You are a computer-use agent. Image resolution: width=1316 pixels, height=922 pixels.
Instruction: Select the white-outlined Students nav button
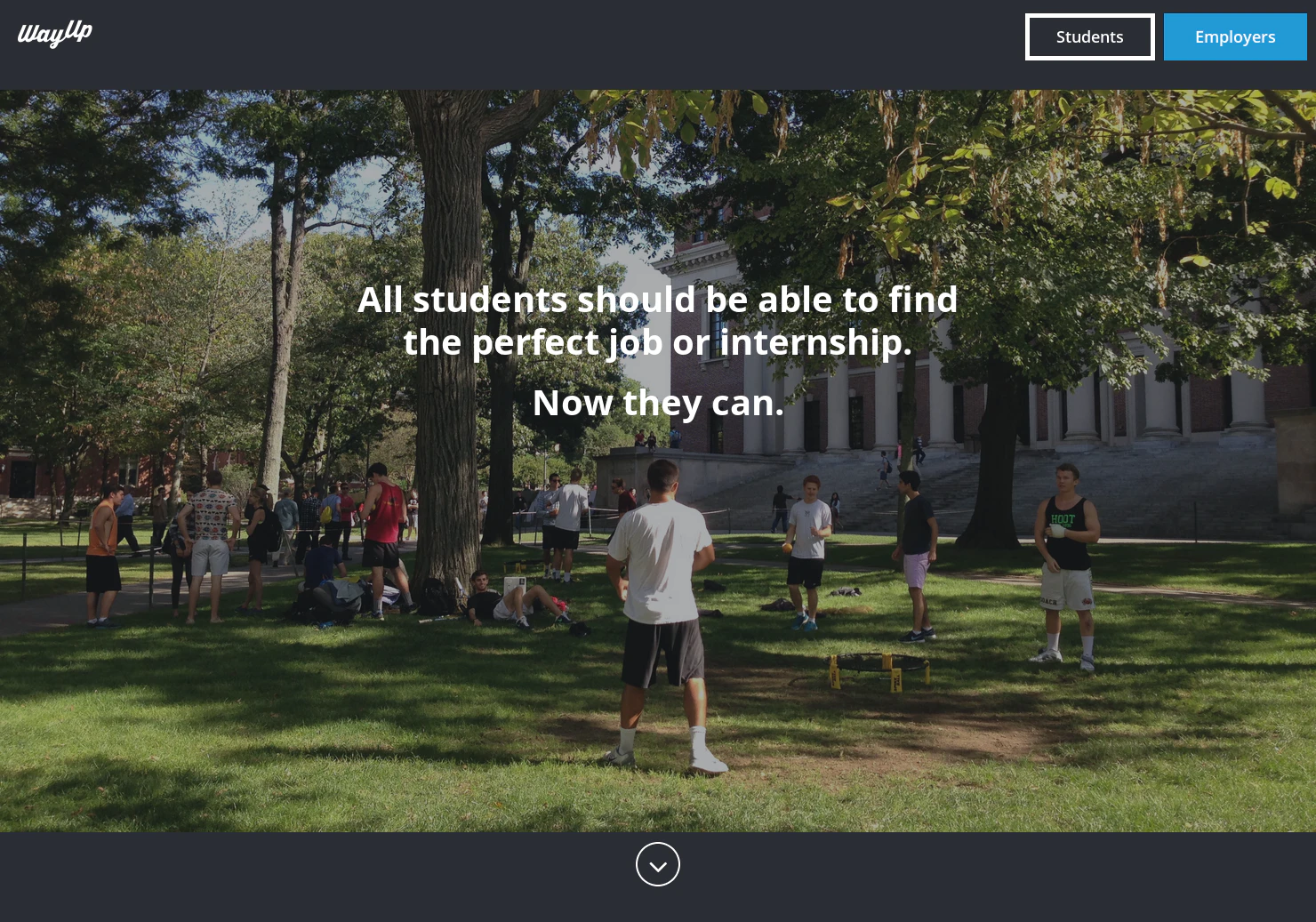click(1090, 36)
